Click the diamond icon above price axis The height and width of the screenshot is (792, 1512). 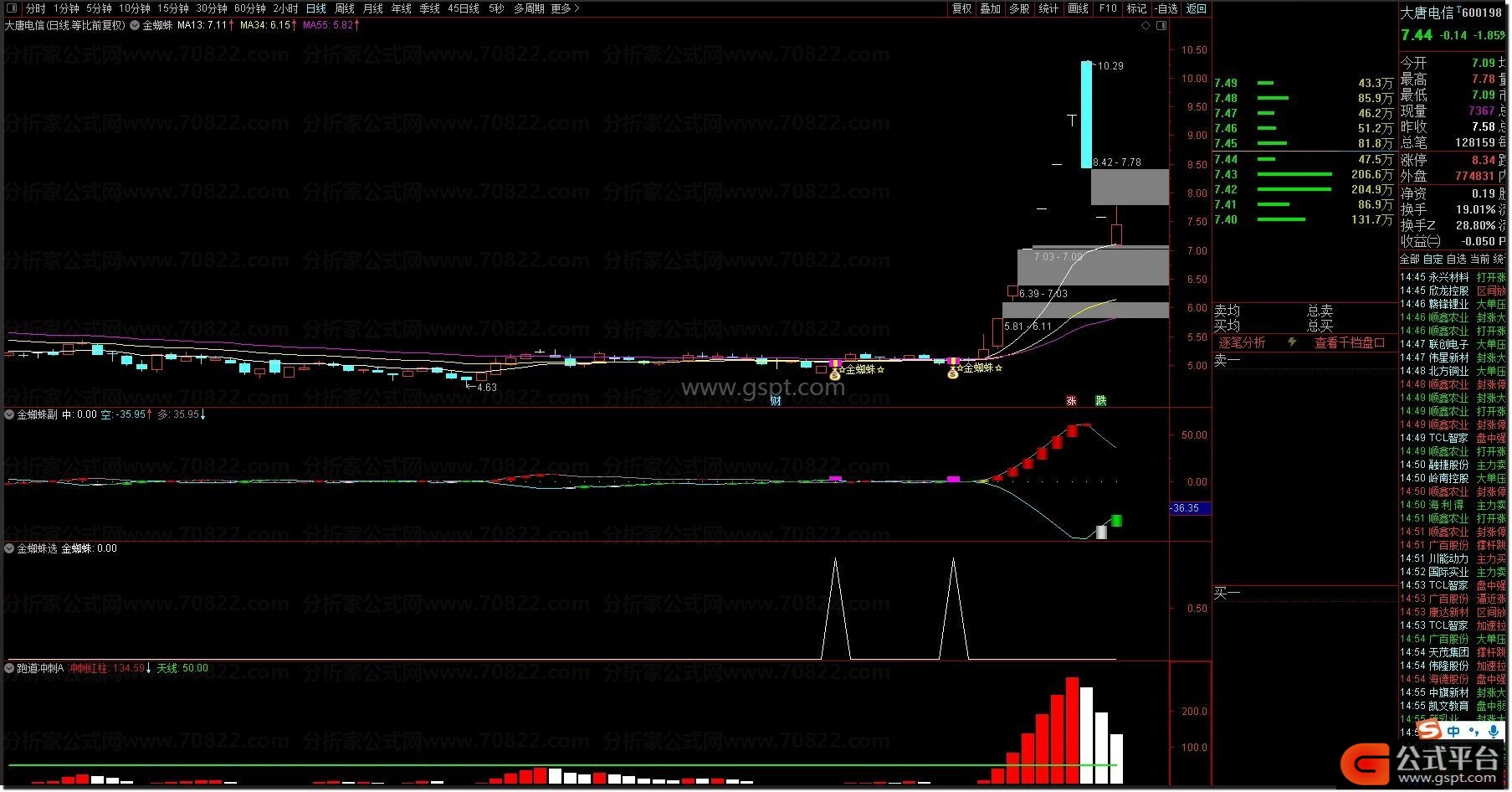point(1146,25)
